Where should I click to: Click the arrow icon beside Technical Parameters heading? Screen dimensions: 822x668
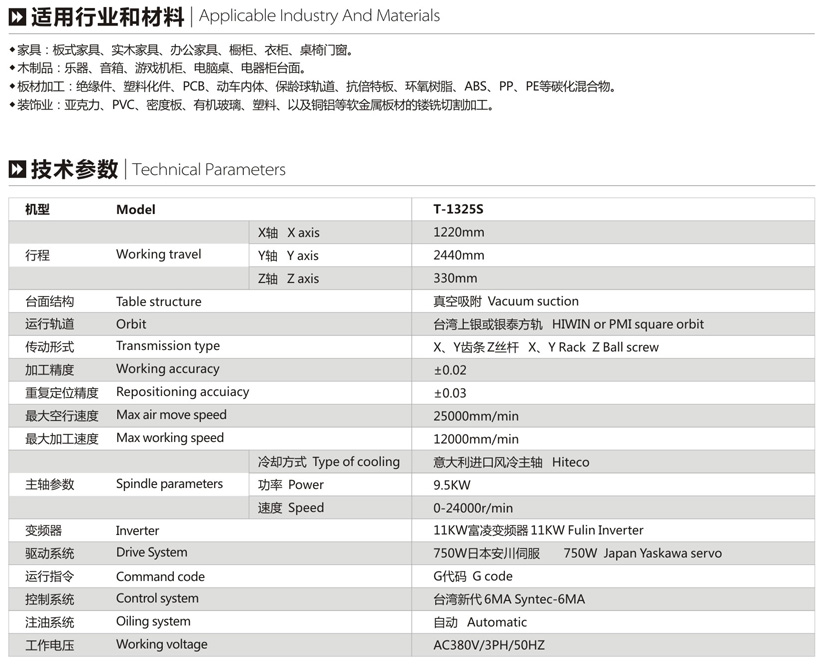point(16,170)
